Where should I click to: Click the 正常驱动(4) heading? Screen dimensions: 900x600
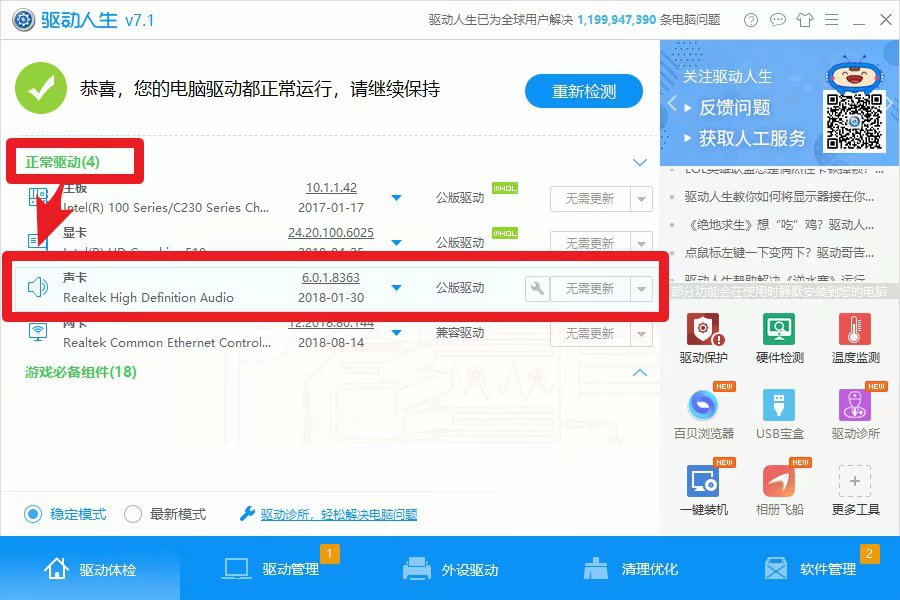tap(63, 162)
